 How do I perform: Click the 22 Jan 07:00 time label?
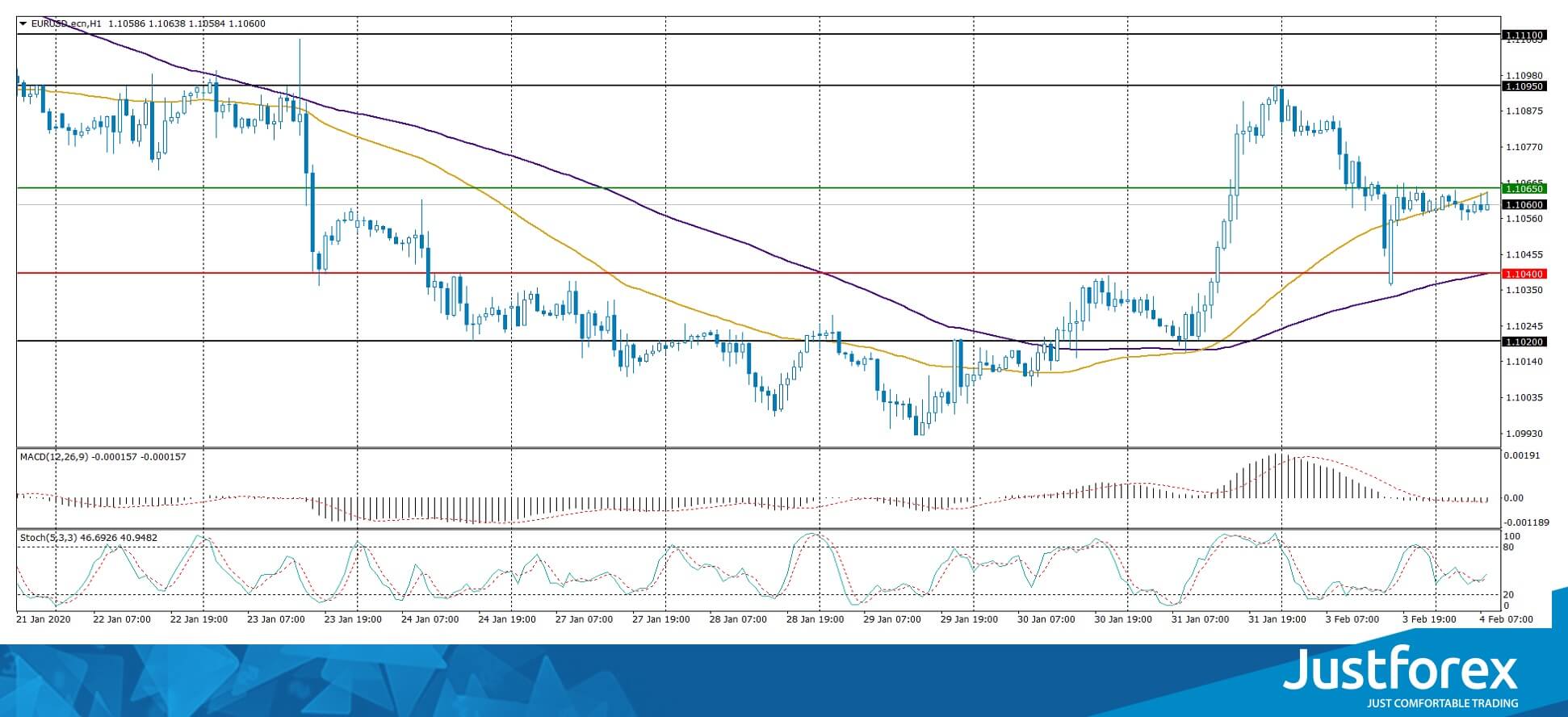coord(122,619)
